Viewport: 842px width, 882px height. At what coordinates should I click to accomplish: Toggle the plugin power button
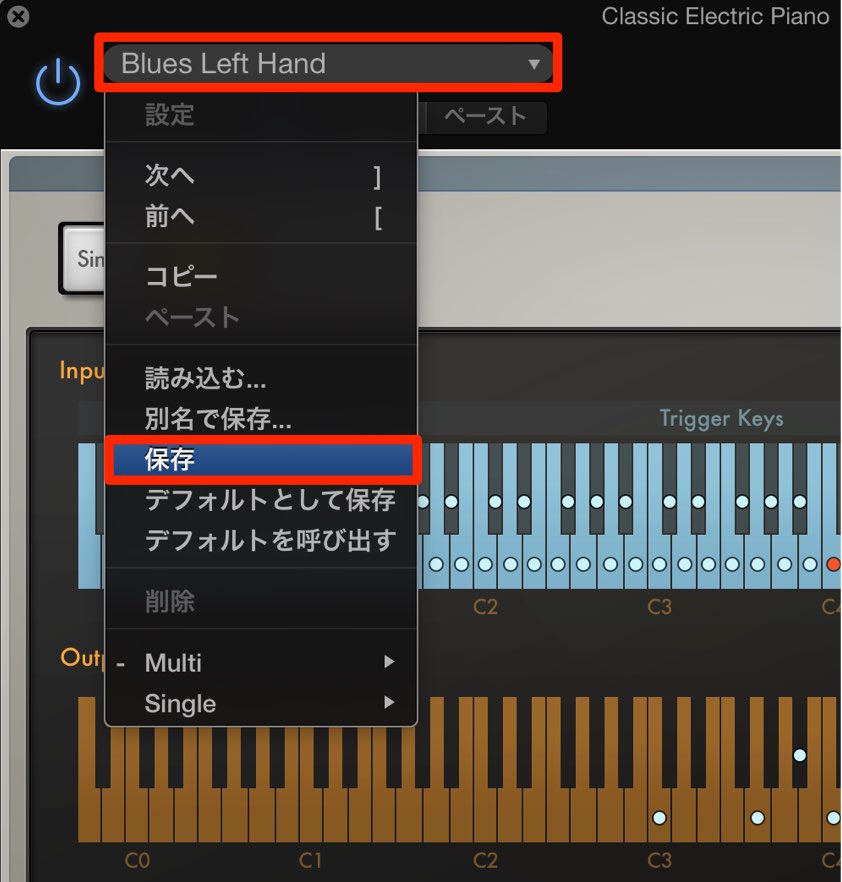click(58, 83)
